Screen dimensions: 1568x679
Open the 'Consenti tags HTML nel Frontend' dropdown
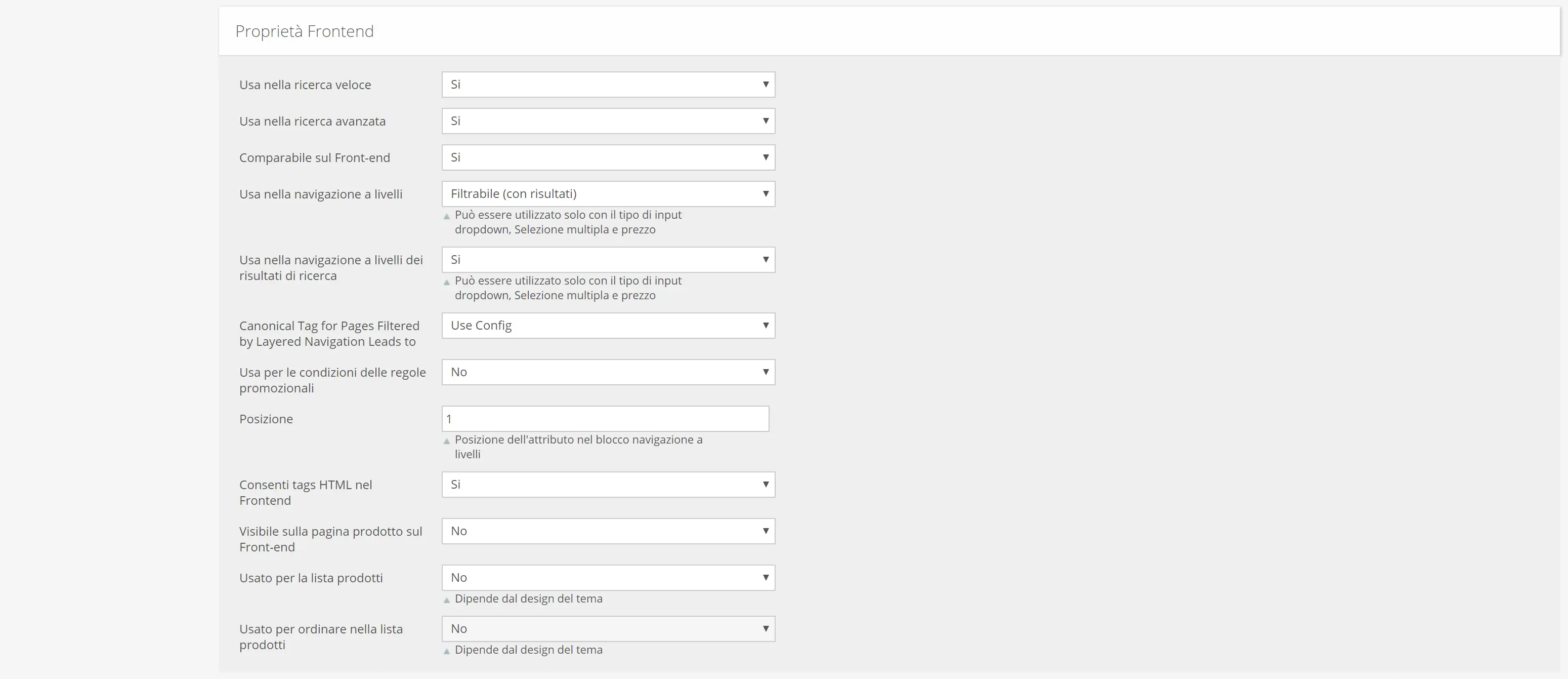pyautogui.click(x=608, y=485)
